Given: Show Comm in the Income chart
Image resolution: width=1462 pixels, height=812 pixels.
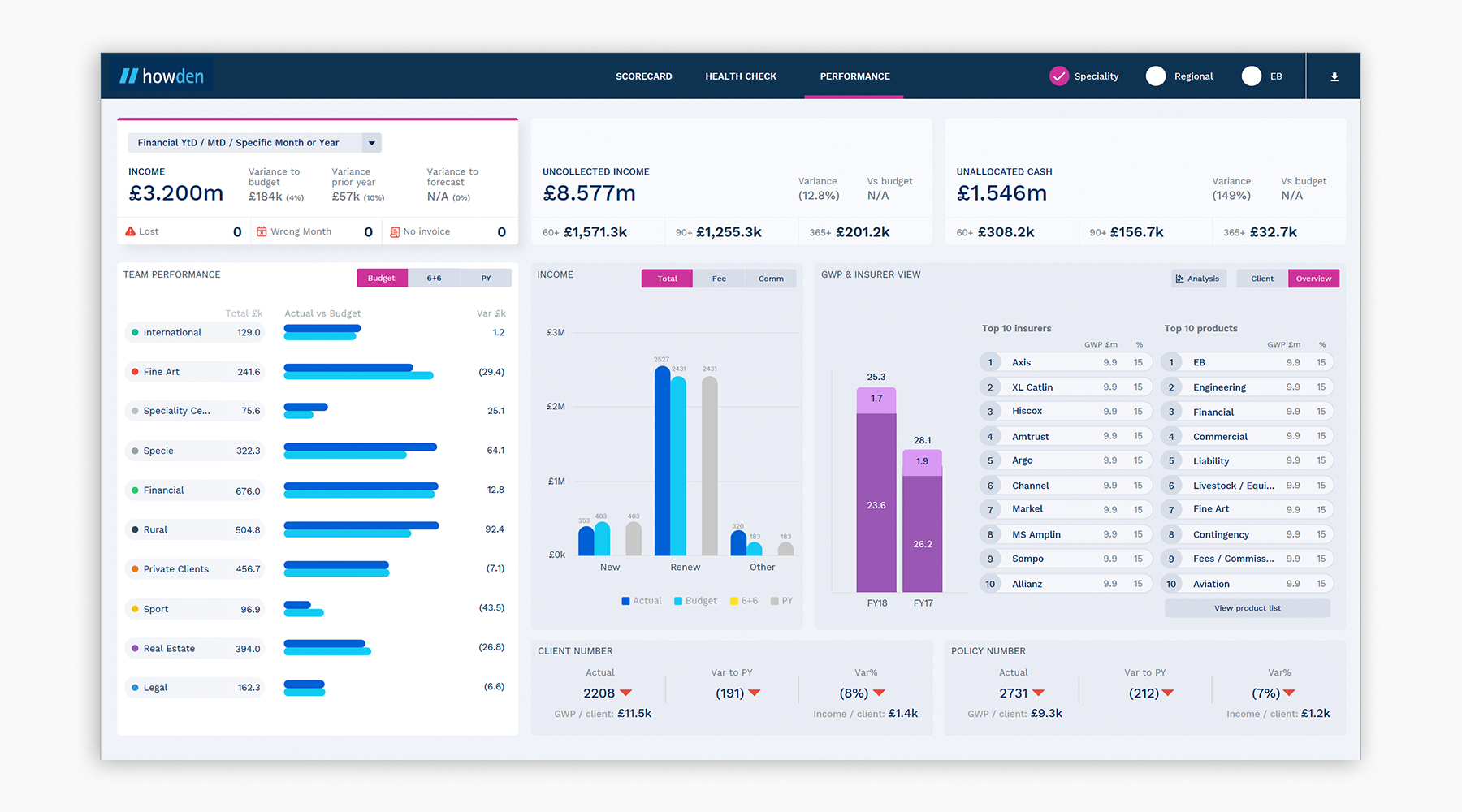Looking at the screenshot, I should (x=771, y=279).
